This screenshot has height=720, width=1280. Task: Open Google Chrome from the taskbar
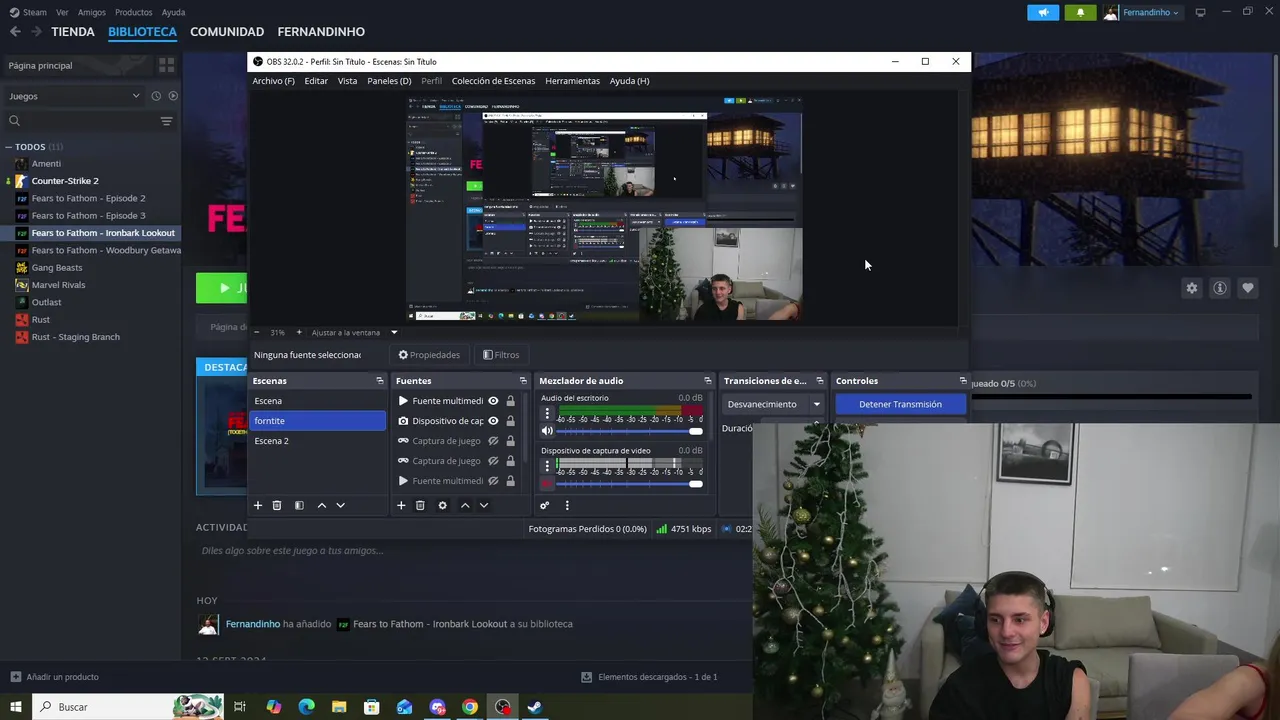tap(470, 707)
